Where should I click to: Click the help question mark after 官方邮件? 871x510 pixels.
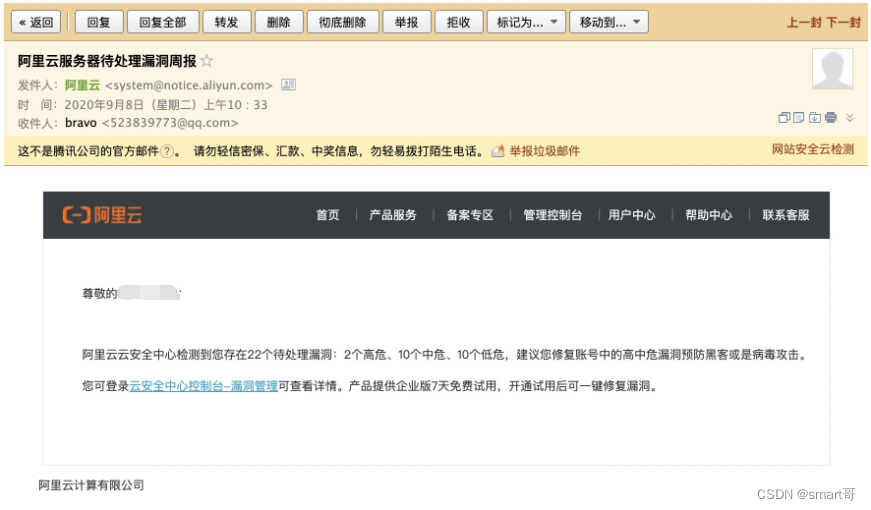pos(166,151)
